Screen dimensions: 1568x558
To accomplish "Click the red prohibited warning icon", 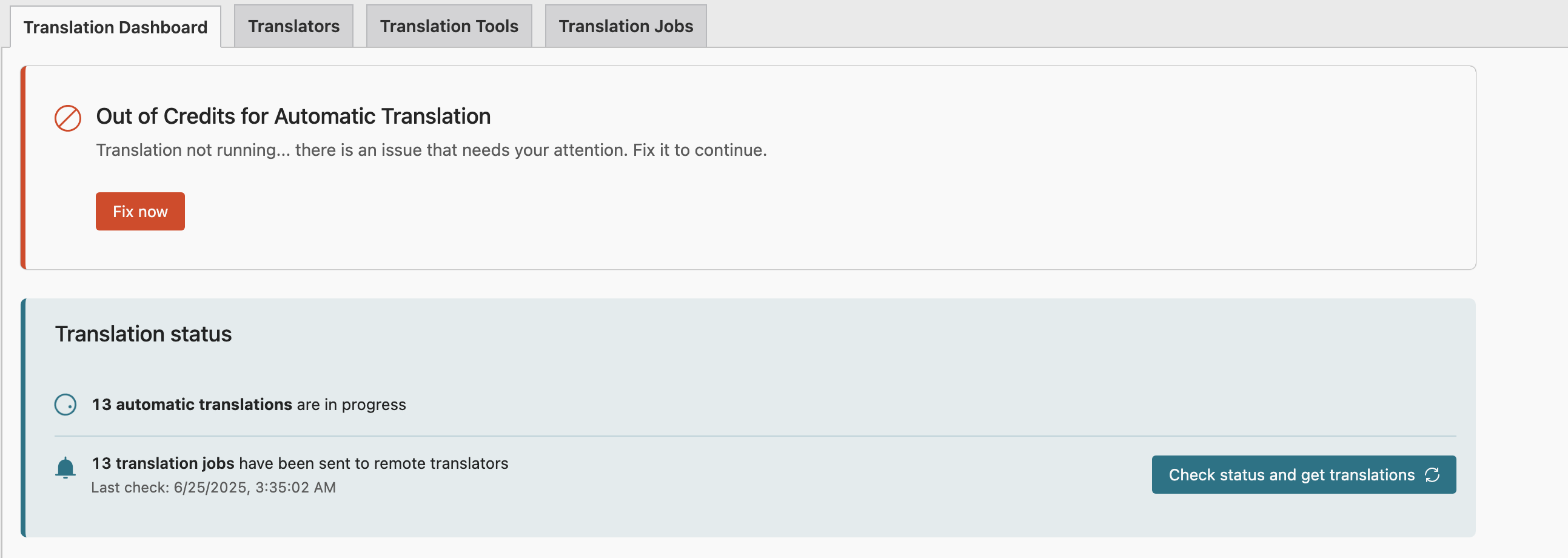I will click(x=67, y=118).
